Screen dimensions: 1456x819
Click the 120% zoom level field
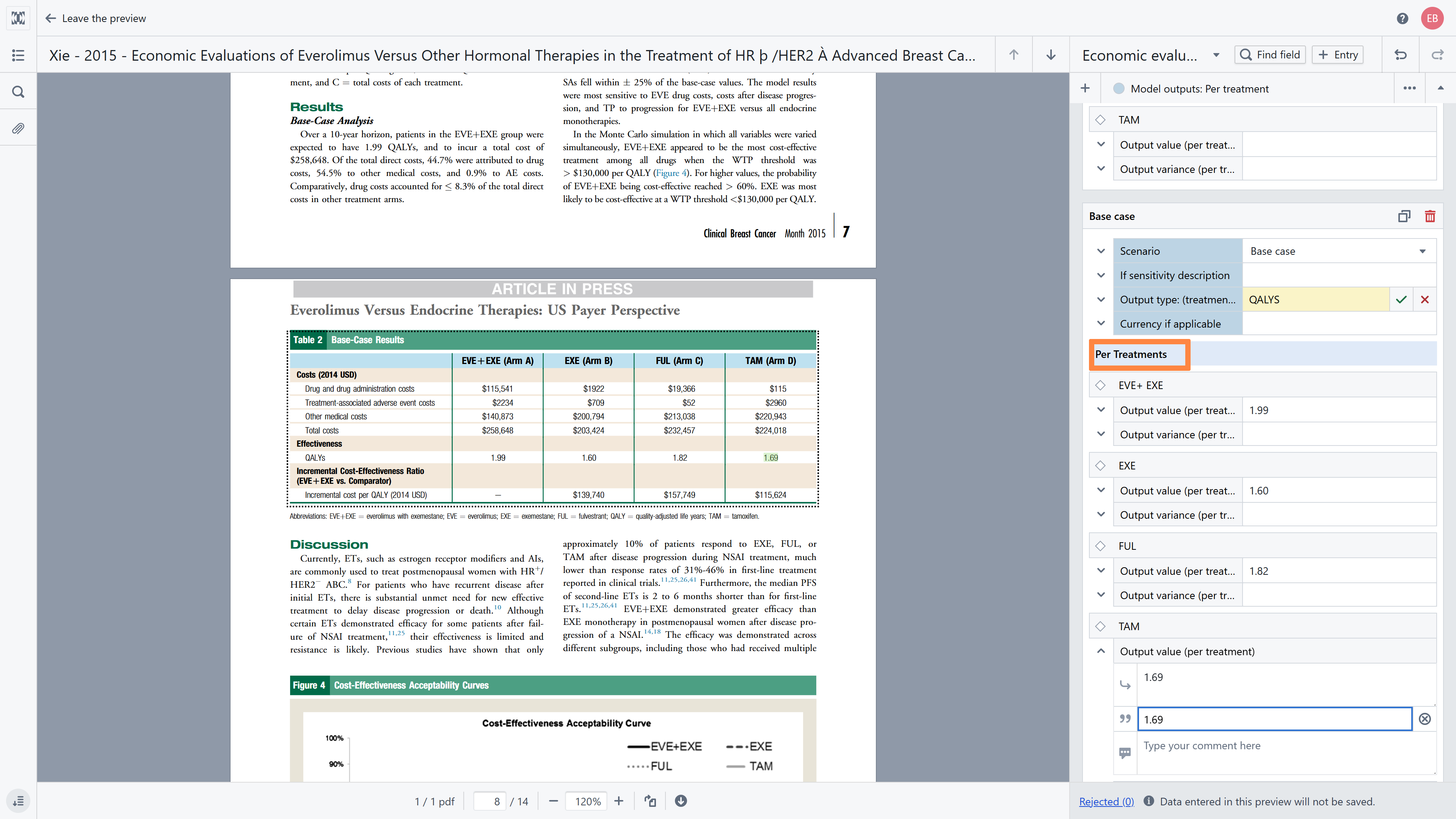[x=587, y=801]
